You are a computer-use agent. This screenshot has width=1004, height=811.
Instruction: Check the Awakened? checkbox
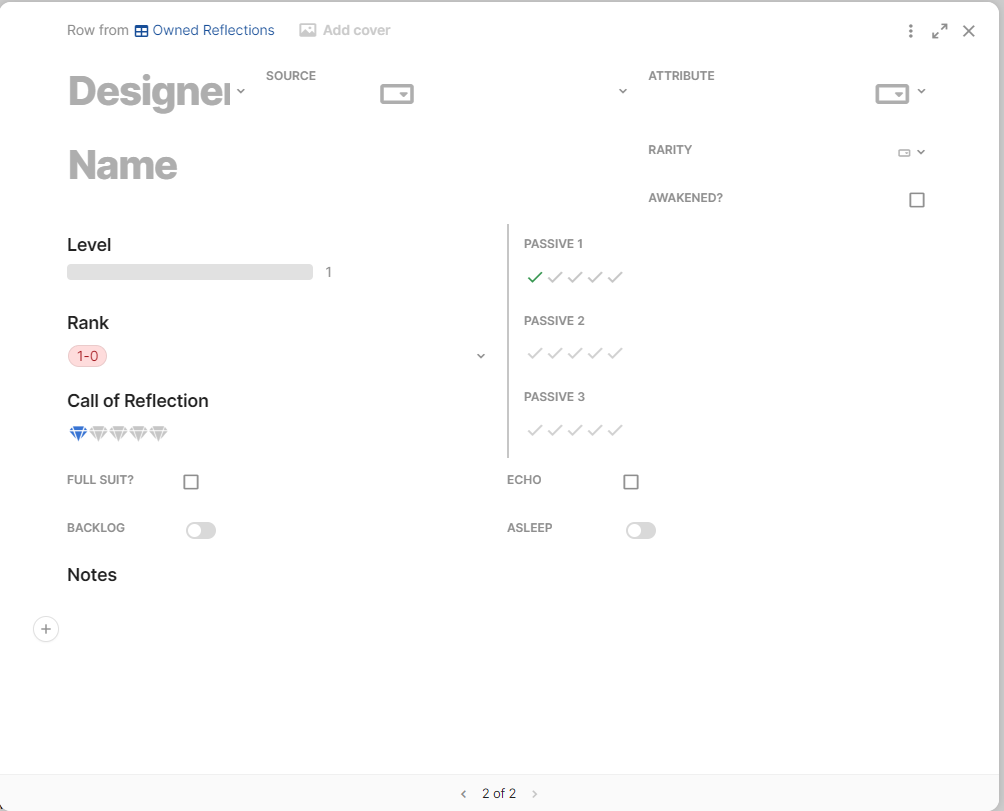[917, 200]
